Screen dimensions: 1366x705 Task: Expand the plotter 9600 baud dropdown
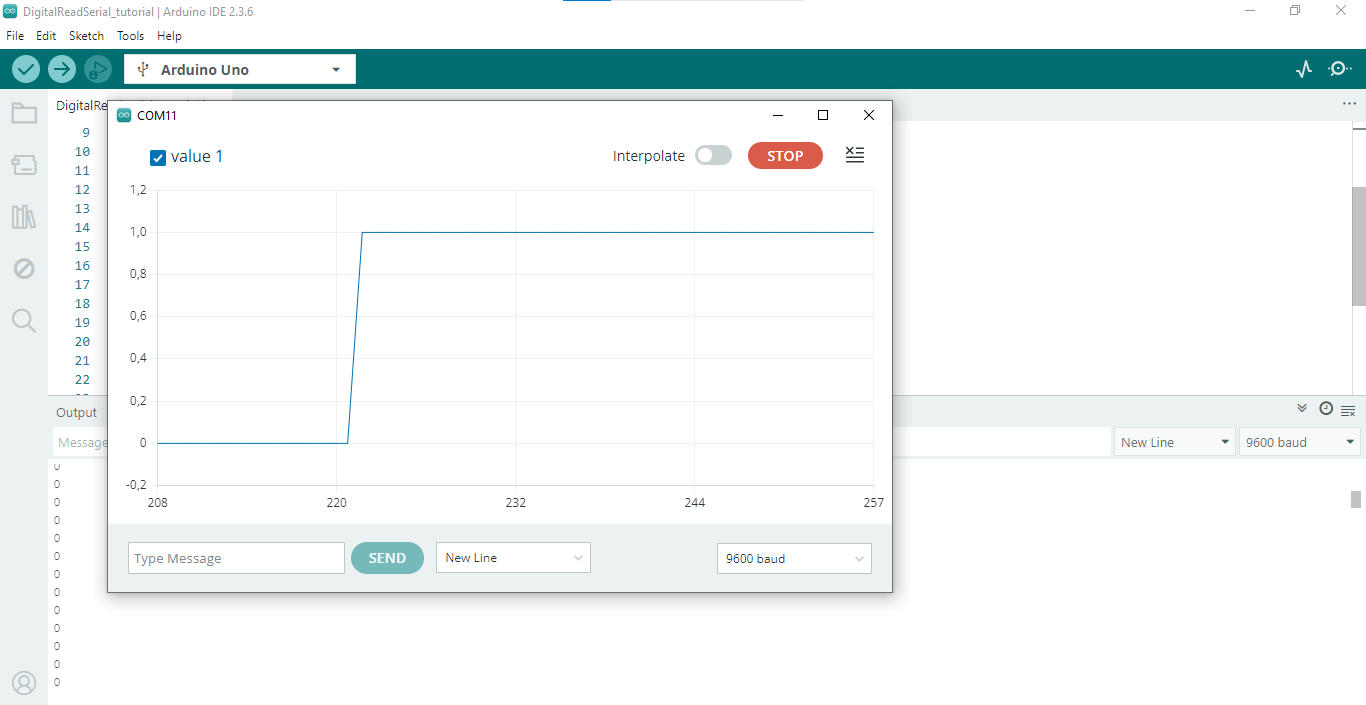click(793, 558)
